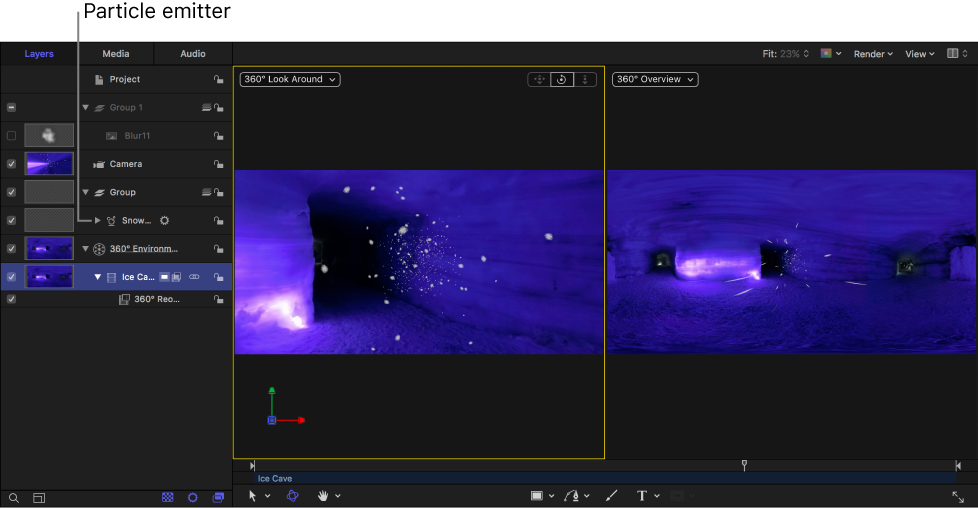
Task: Select the Pan hand tool
Action: pyautogui.click(x=323, y=496)
